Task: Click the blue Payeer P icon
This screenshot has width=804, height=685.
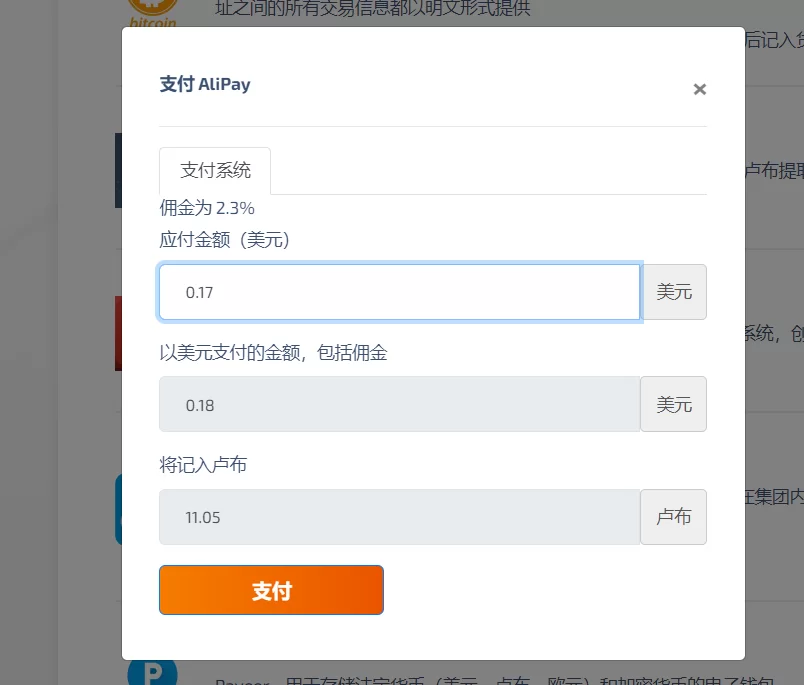Action: tap(152, 672)
